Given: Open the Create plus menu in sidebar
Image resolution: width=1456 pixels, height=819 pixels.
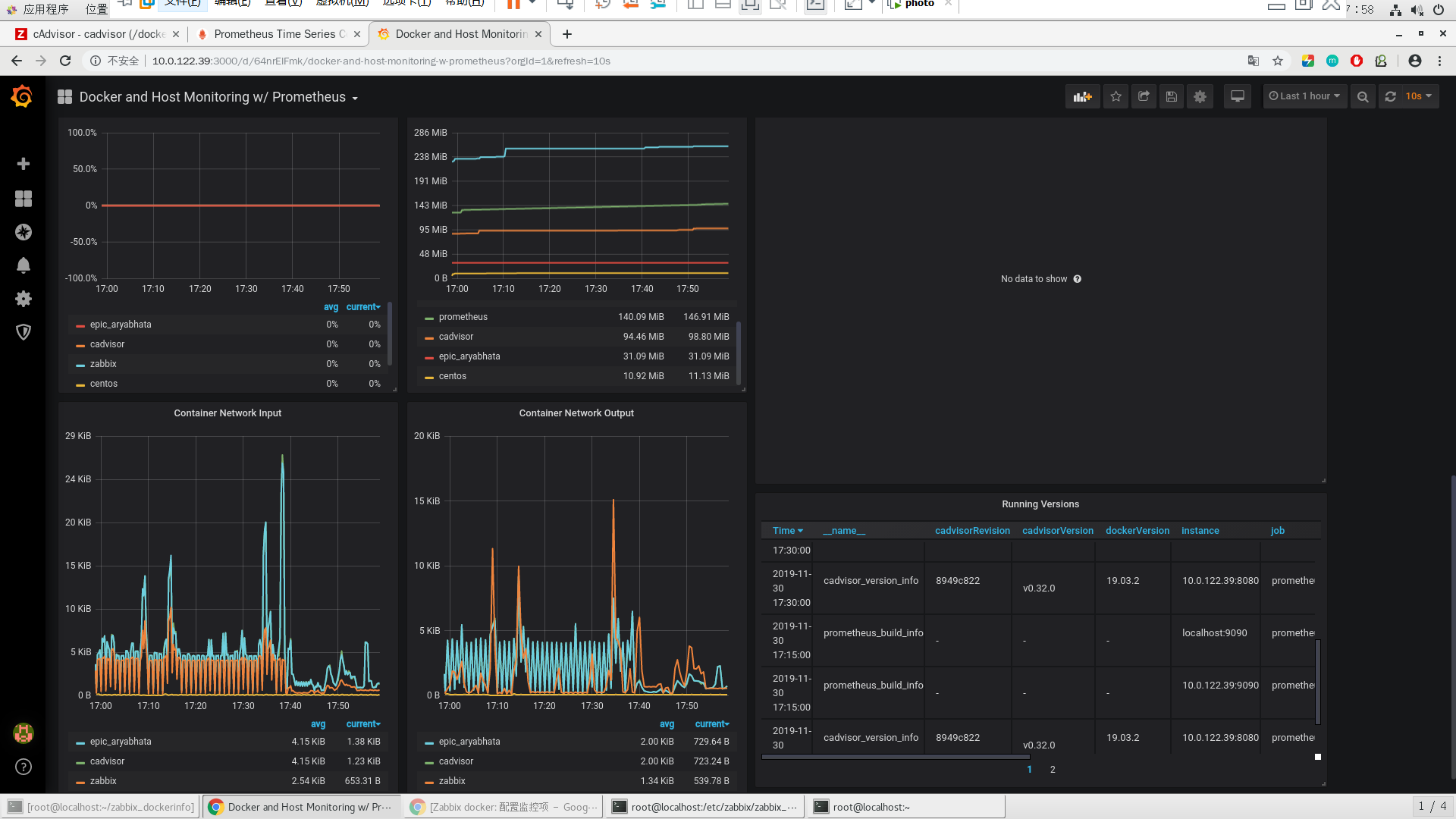Looking at the screenshot, I should coord(24,164).
